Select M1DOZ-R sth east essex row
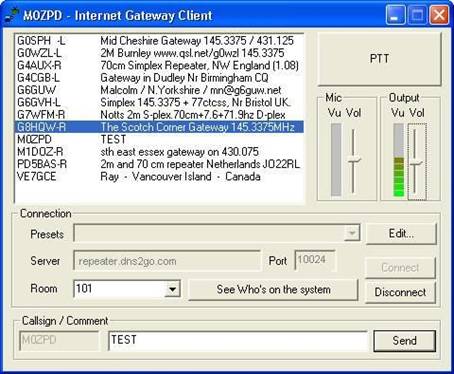This screenshot has height=374, width=454. [159, 152]
